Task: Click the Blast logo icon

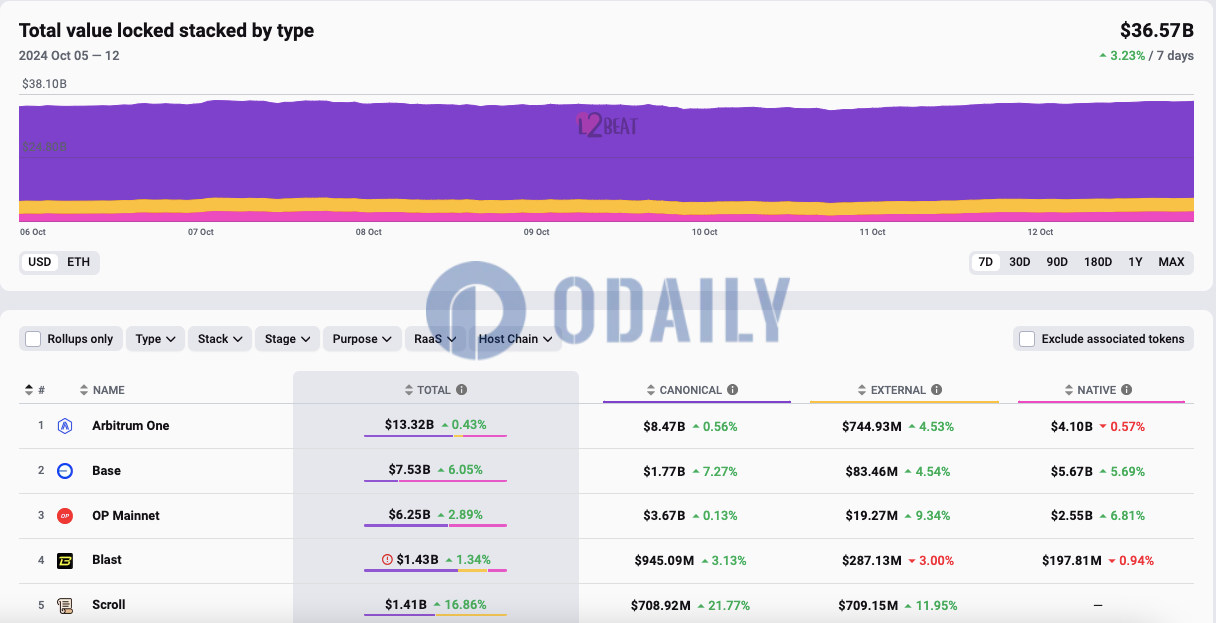Action: pos(65,560)
